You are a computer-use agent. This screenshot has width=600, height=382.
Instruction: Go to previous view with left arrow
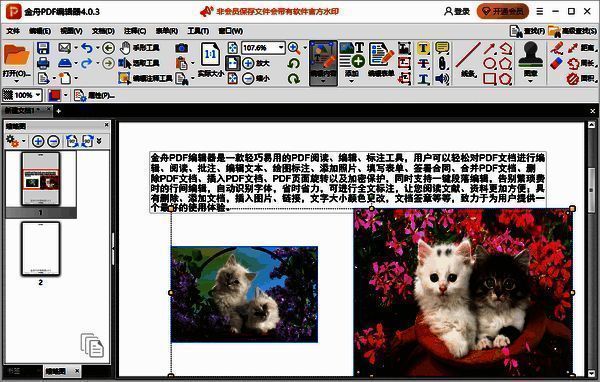pos(109,48)
